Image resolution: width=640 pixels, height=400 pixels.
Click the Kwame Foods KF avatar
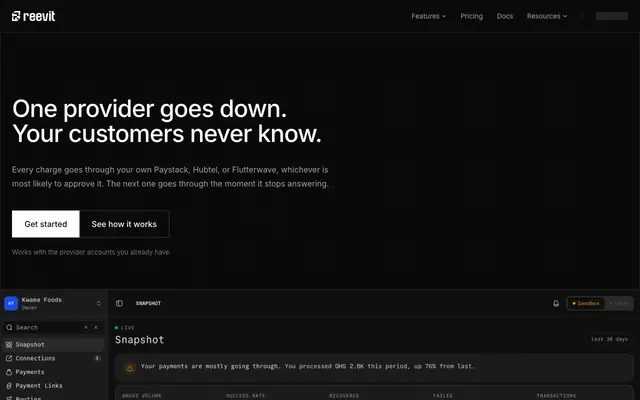tap(11, 303)
